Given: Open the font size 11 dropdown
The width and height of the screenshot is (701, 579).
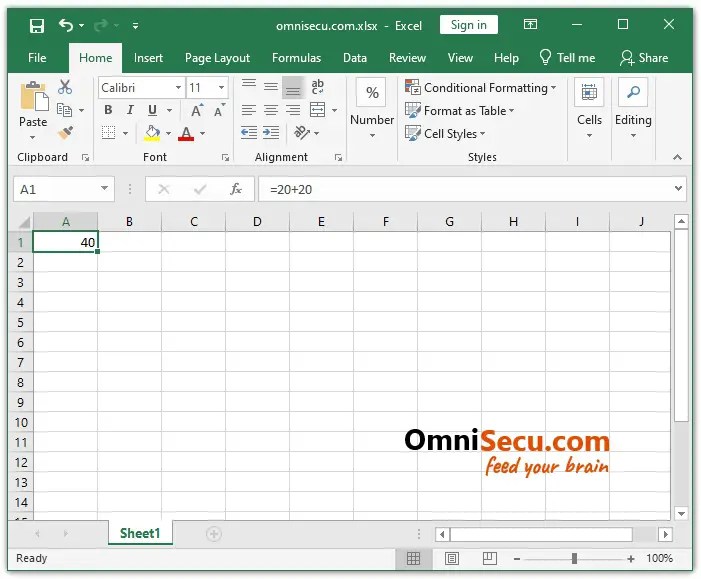Looking at the screenshot, I should coord(221,87).
